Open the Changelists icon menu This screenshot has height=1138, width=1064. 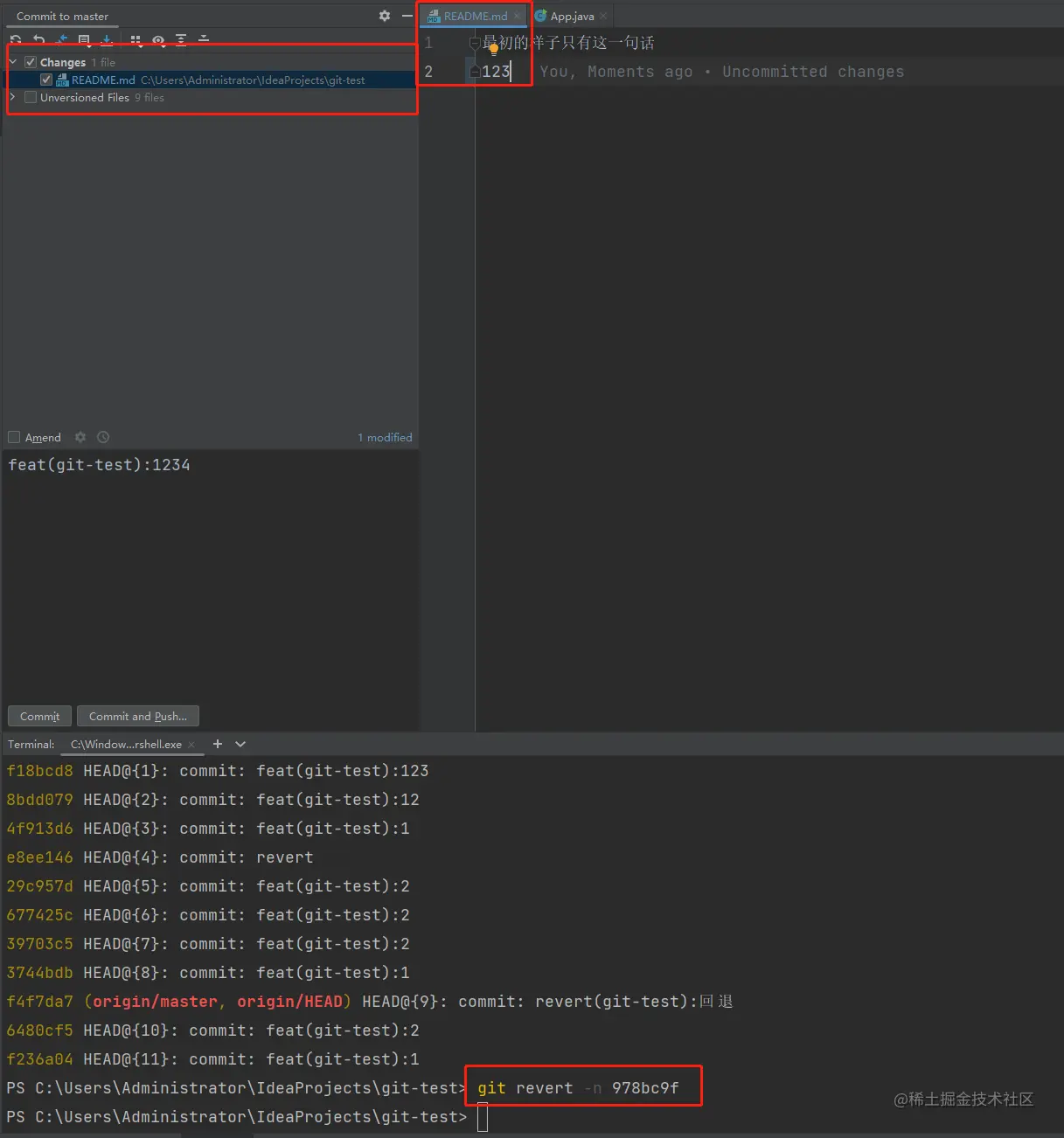click(84, 40)
